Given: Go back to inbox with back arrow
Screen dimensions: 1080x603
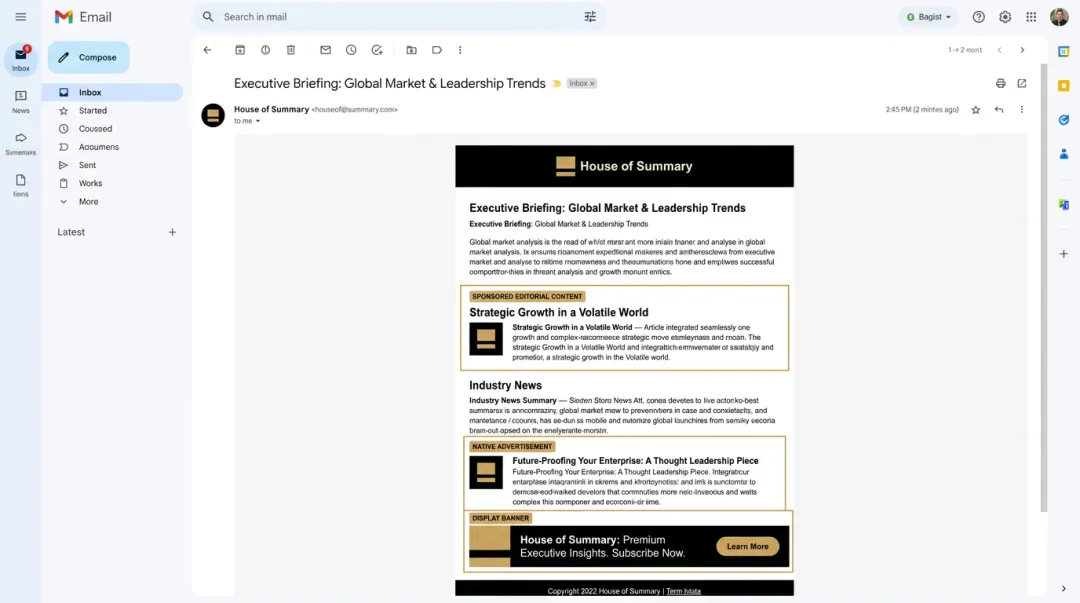Looking at the screenshot, I should 207,50.
